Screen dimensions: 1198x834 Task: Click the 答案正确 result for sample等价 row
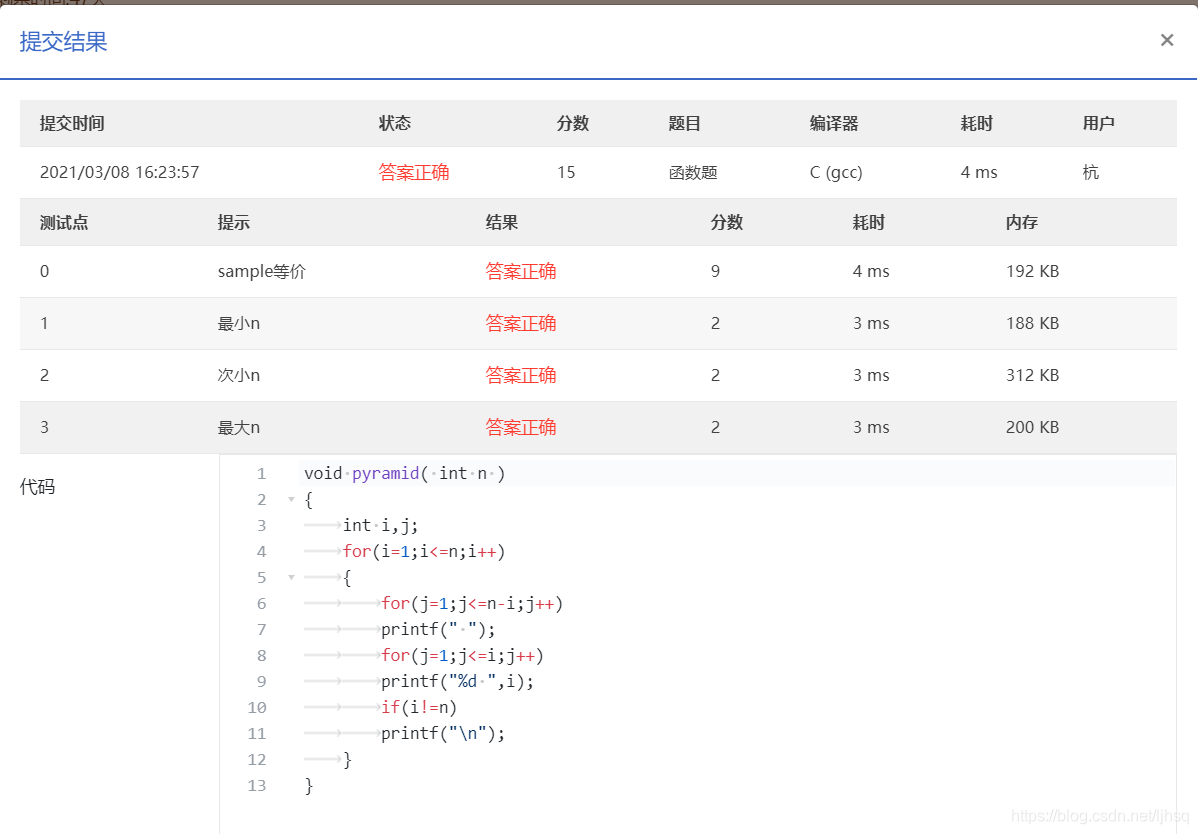(521, 271)
